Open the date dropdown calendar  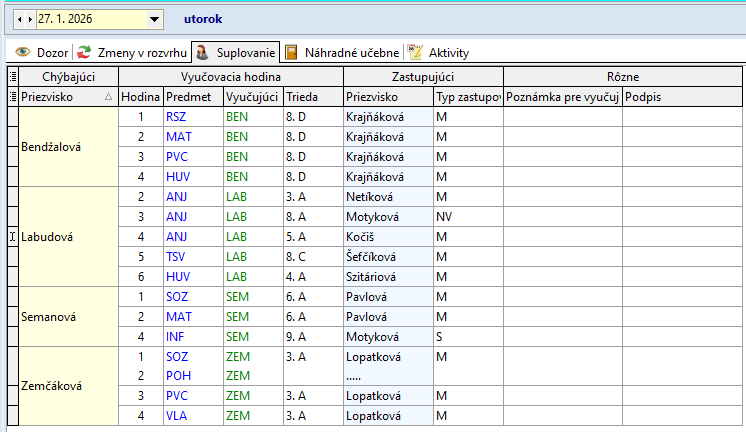click(154, 19)
